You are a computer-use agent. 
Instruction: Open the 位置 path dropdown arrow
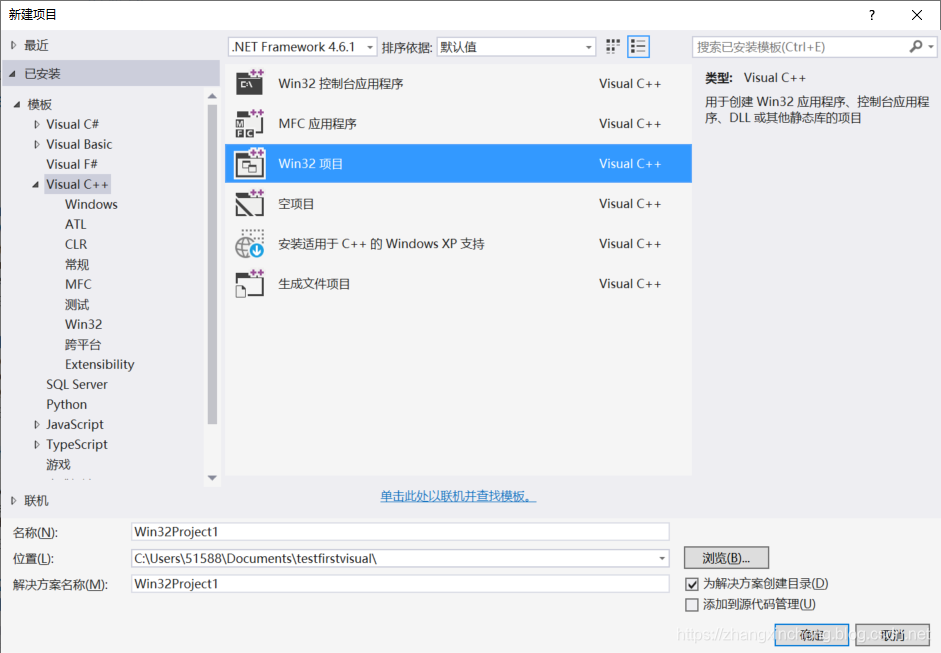[x=661, y=559]
